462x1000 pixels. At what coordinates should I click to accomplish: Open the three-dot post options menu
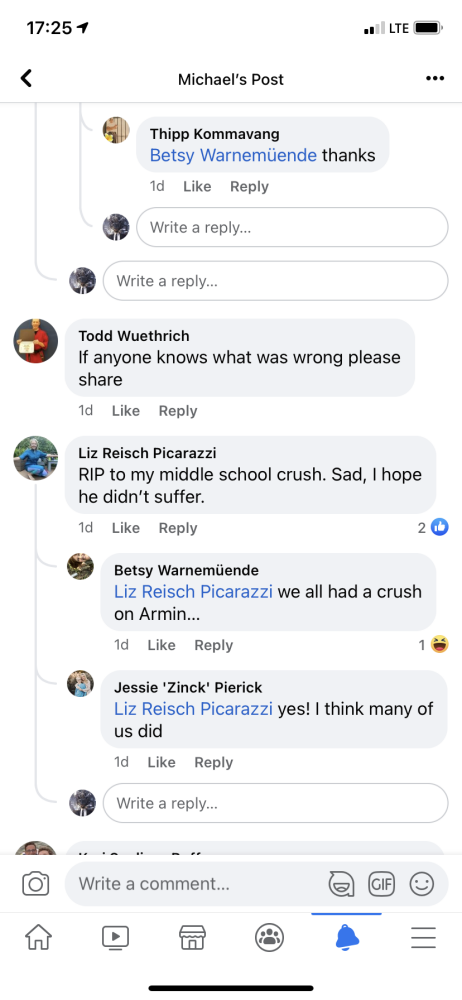435,78
